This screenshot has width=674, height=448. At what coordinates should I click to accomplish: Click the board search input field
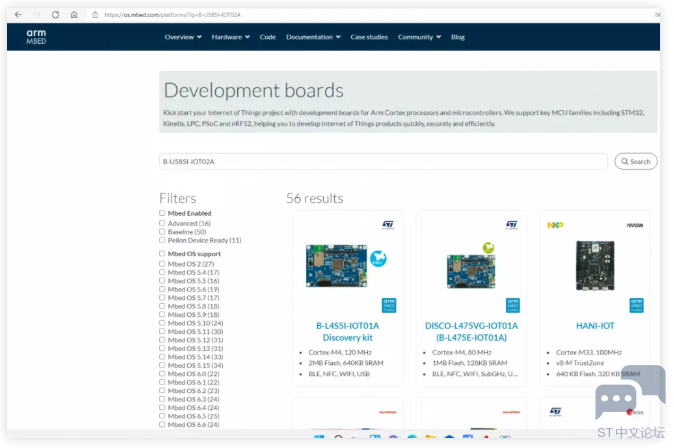tap(383, 162)
